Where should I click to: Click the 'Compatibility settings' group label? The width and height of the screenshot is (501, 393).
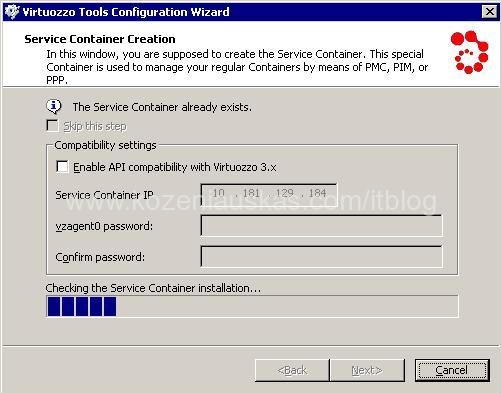pos(105,145)
